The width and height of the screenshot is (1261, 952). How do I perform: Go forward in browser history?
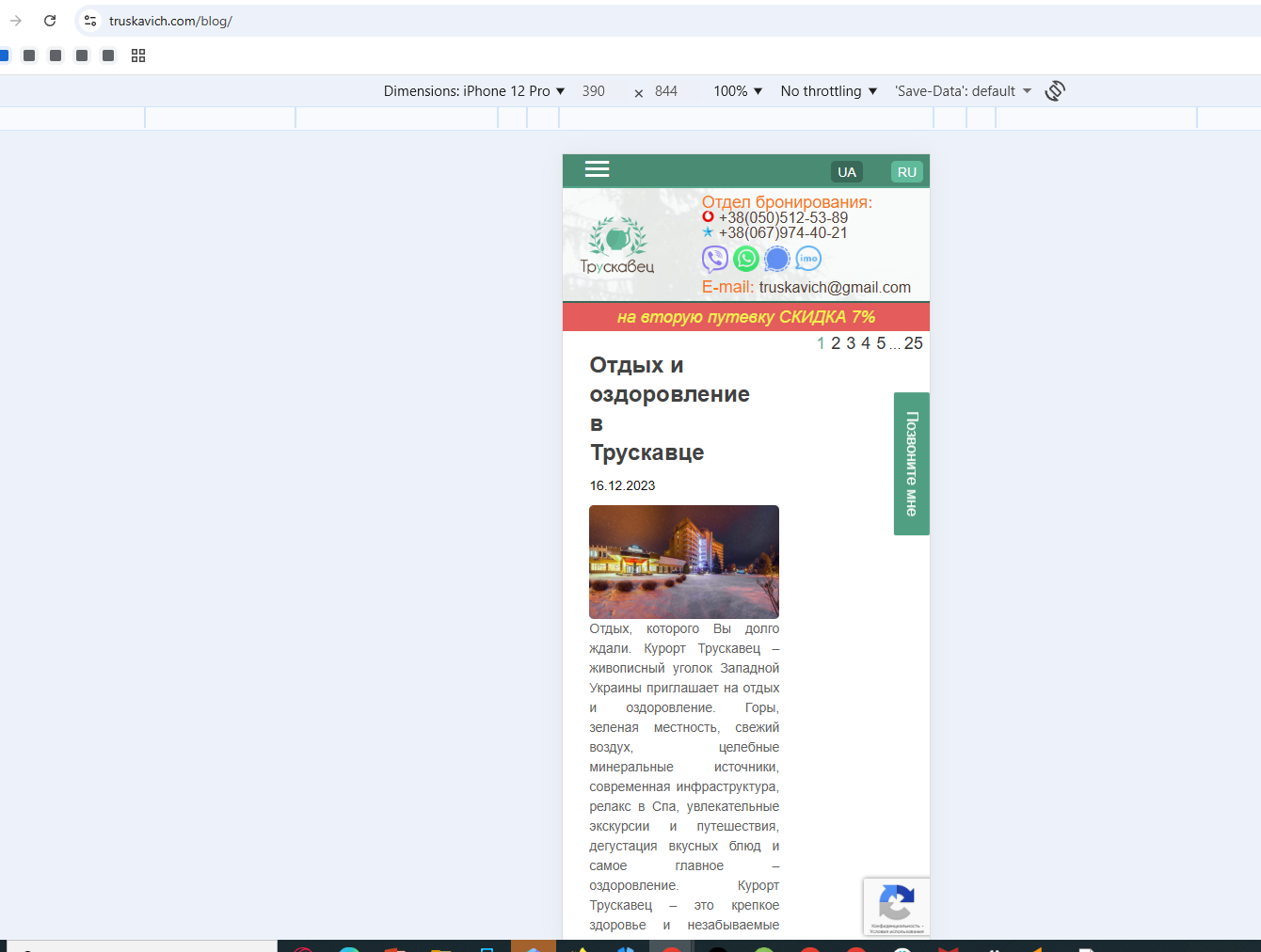pyautogui.click(x=16, y=21)
